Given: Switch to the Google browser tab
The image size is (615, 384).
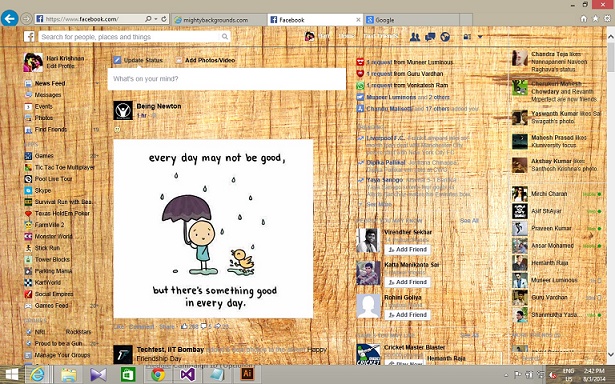Looking at the screenshot, I should [411, 20].
